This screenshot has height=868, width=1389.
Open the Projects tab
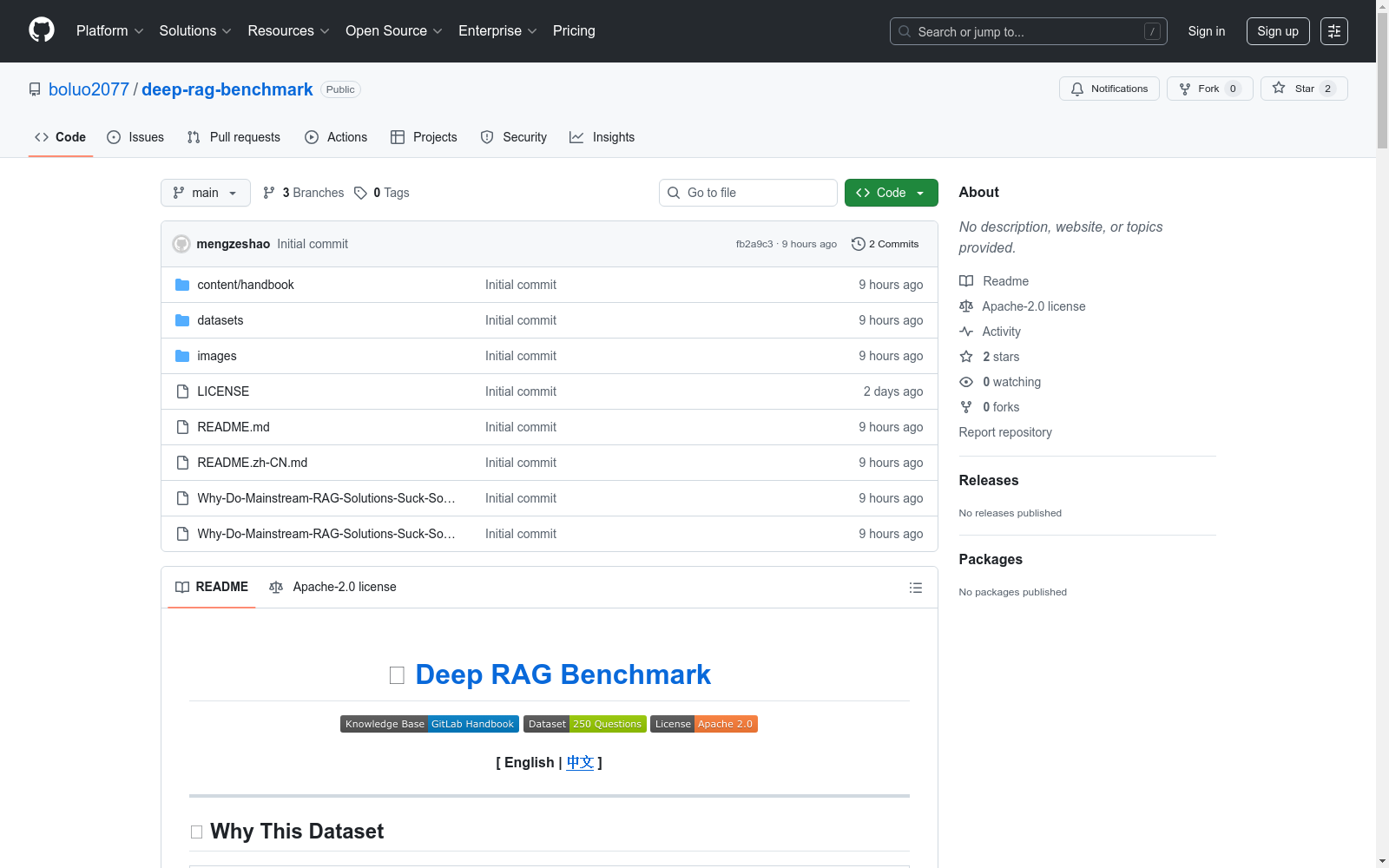click(x=424, y=137)
